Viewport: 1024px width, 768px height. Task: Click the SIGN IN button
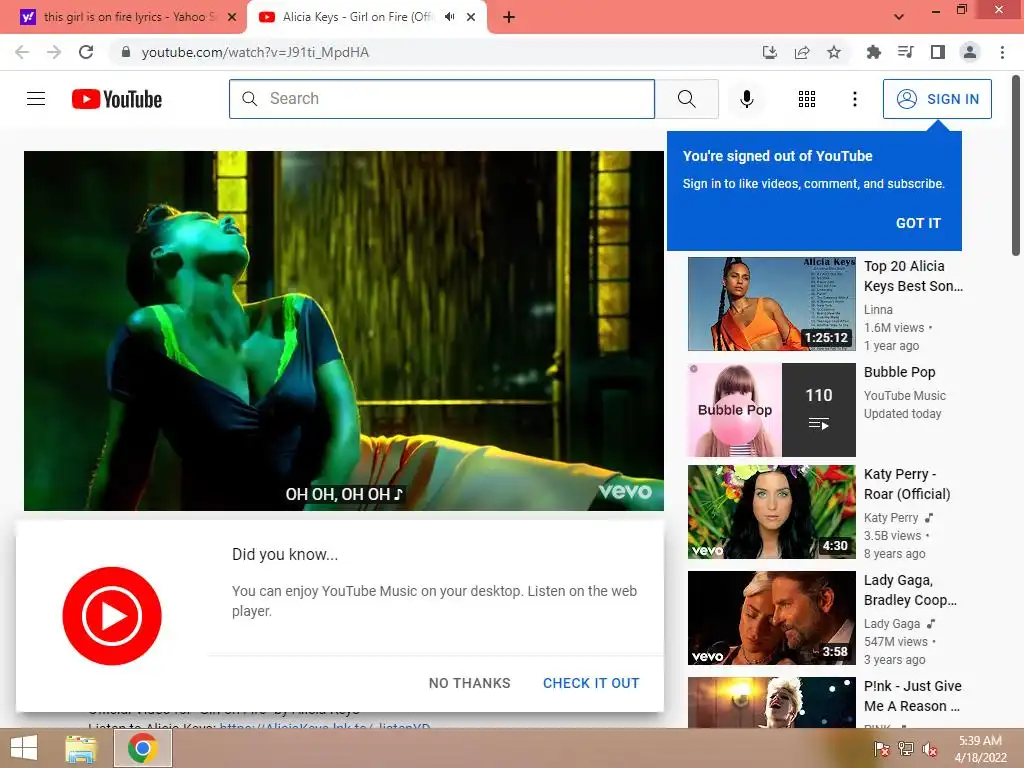[x=937, y=99]
